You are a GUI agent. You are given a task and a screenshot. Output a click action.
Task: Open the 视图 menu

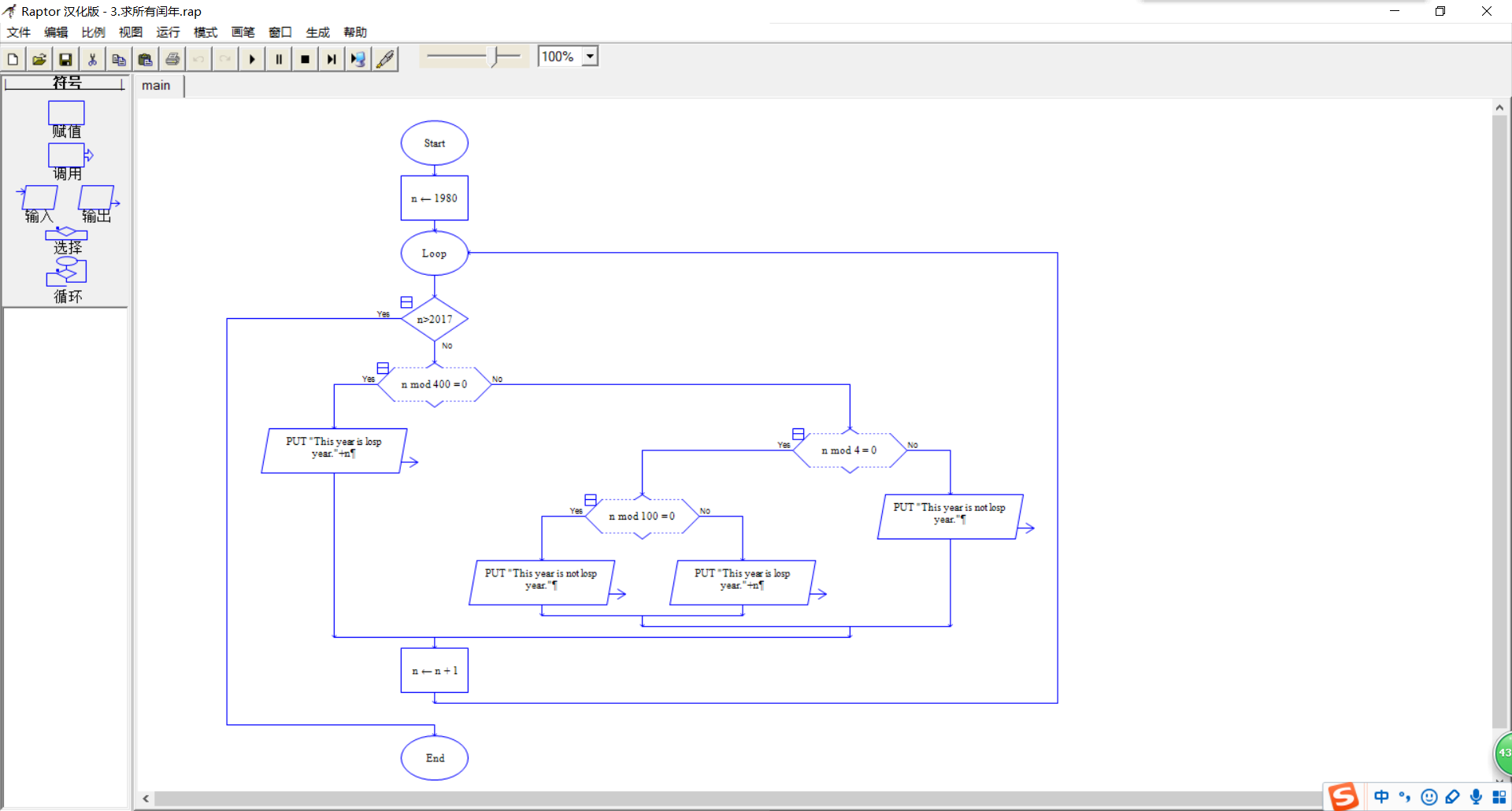[131, 32]
